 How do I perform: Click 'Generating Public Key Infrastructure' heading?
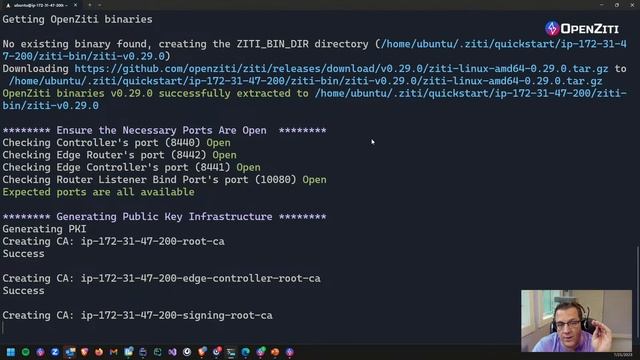[x=164, y=216]
